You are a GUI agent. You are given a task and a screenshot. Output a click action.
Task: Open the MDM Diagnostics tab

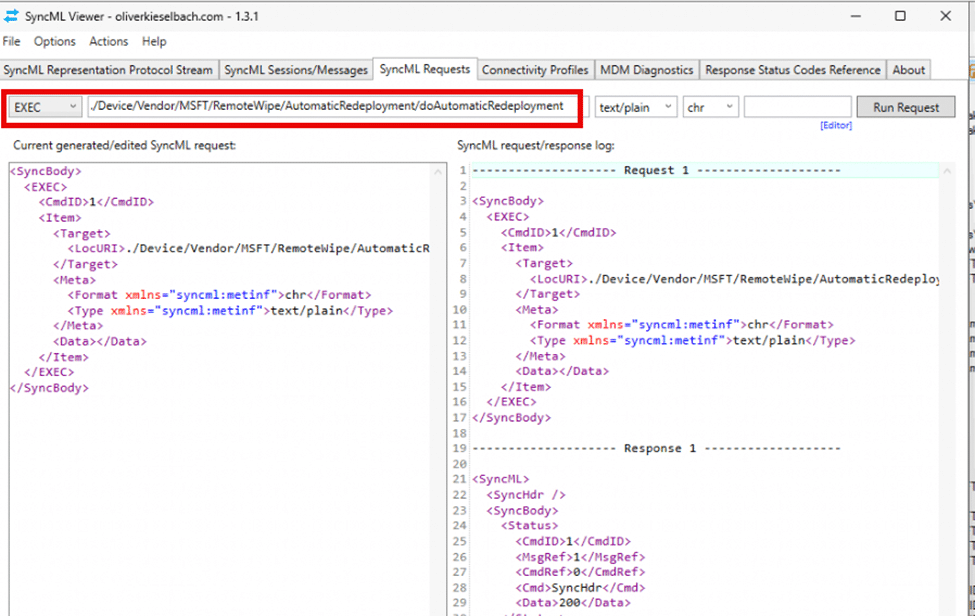coord(646,70)
